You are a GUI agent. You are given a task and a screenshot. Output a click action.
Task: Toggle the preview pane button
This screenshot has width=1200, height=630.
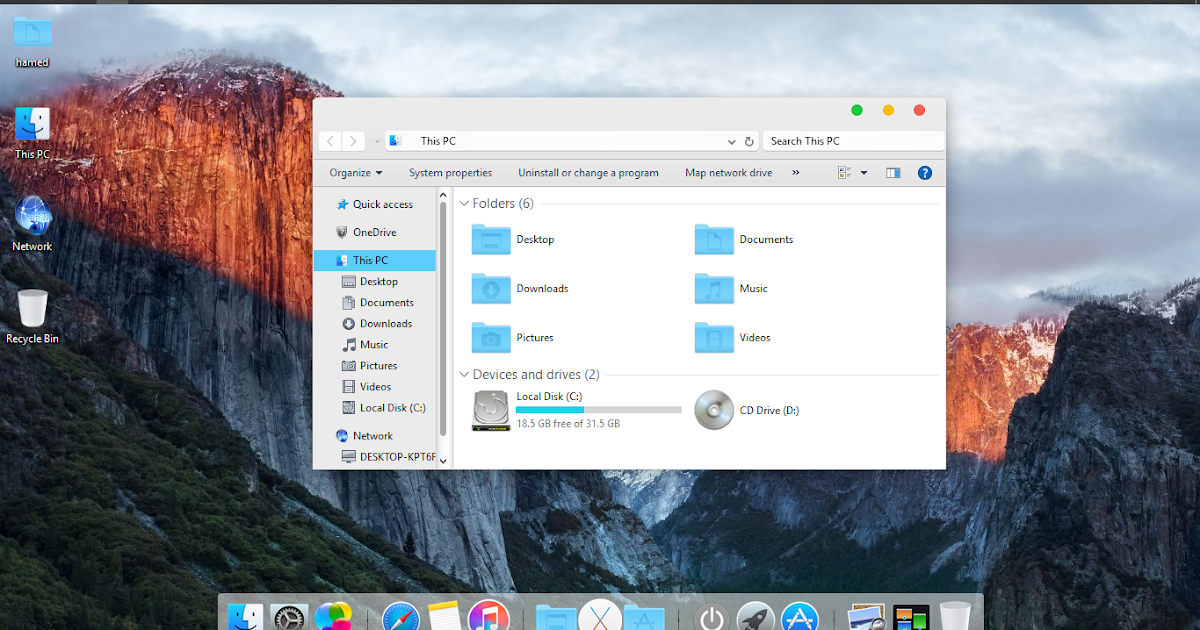[x=893, y=173]
